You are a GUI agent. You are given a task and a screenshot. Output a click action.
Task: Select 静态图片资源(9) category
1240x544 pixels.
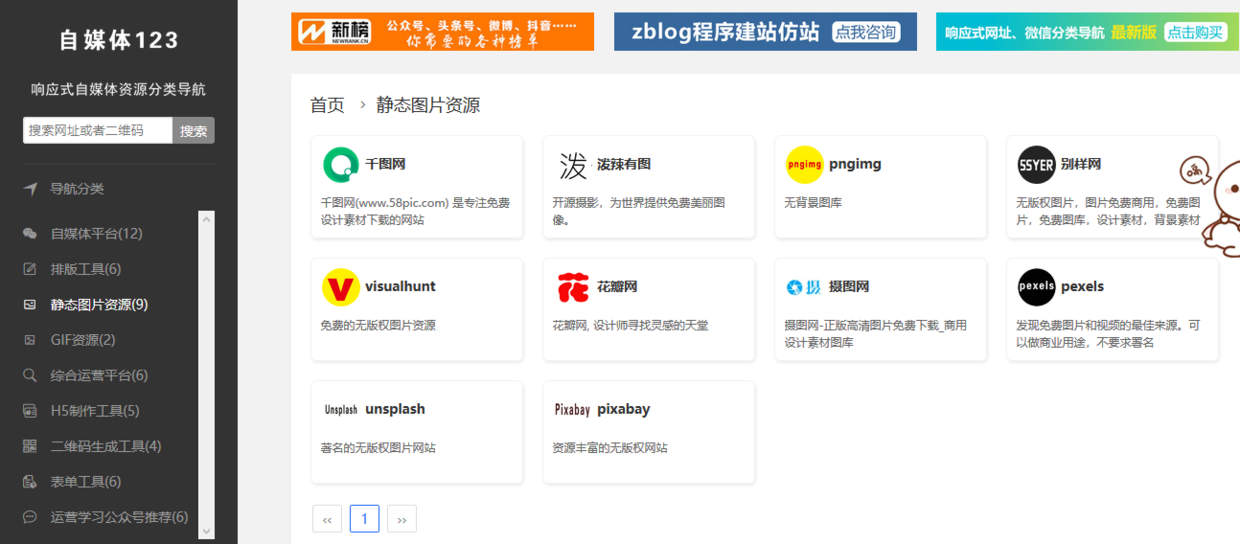(99, 305)
